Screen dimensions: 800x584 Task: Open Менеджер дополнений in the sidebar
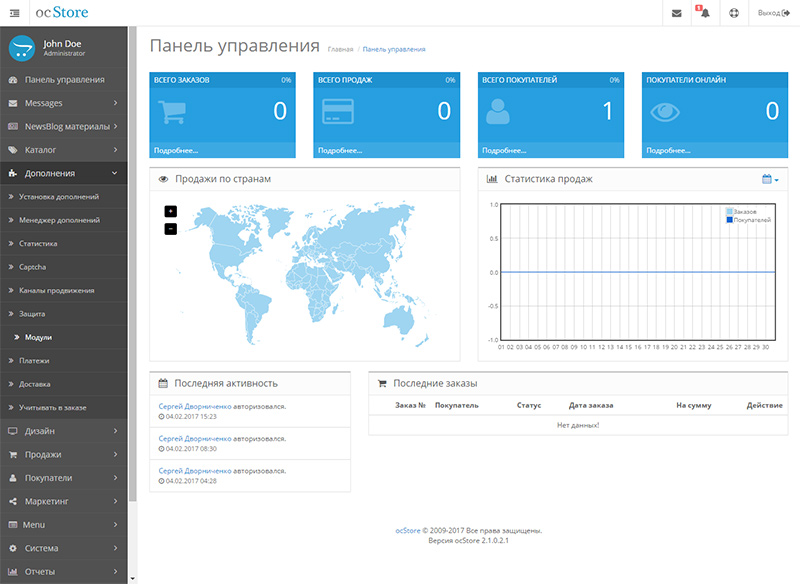point(59,220)
